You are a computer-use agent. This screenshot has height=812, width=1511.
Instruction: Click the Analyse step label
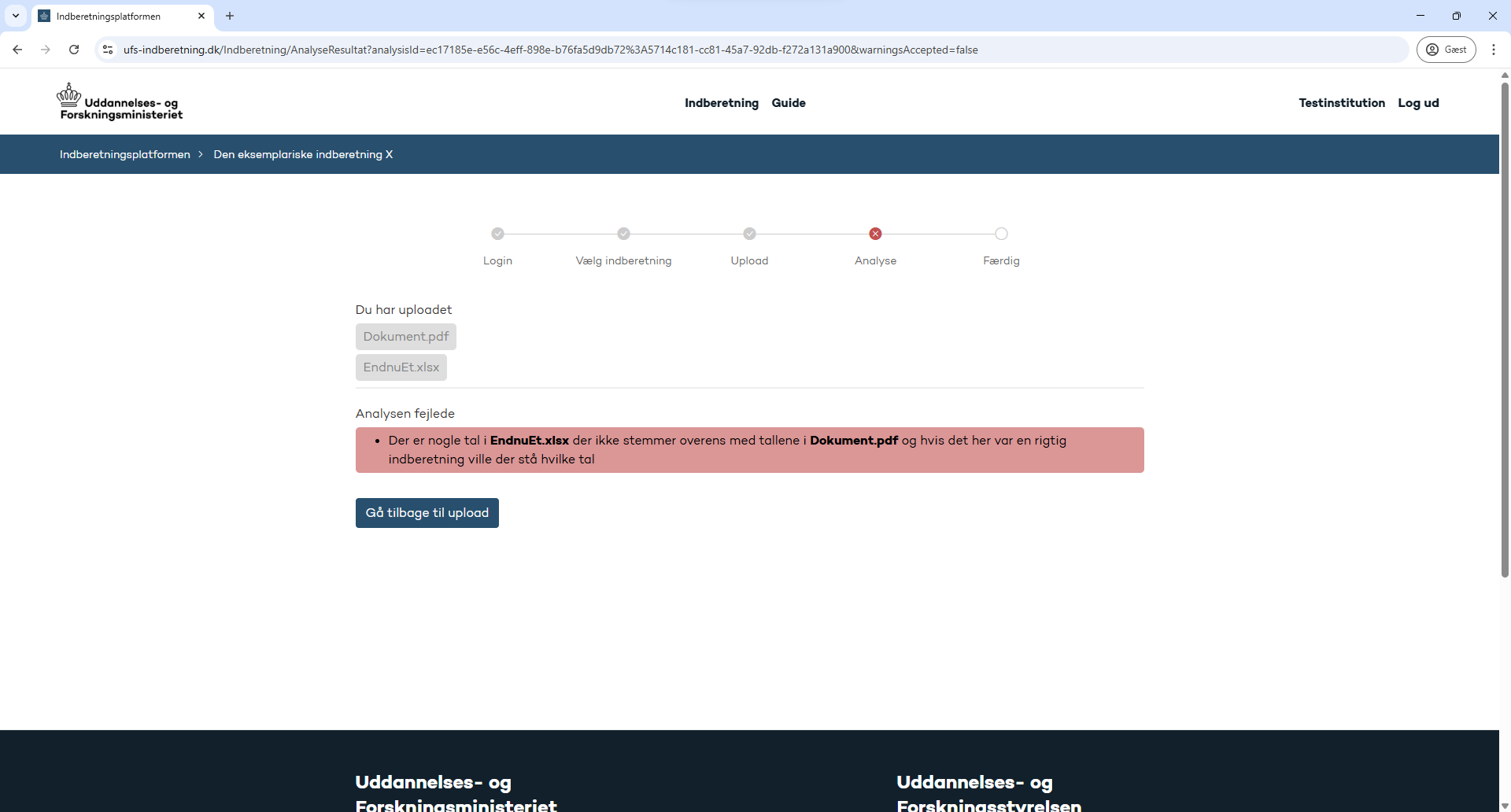point(875,260)
